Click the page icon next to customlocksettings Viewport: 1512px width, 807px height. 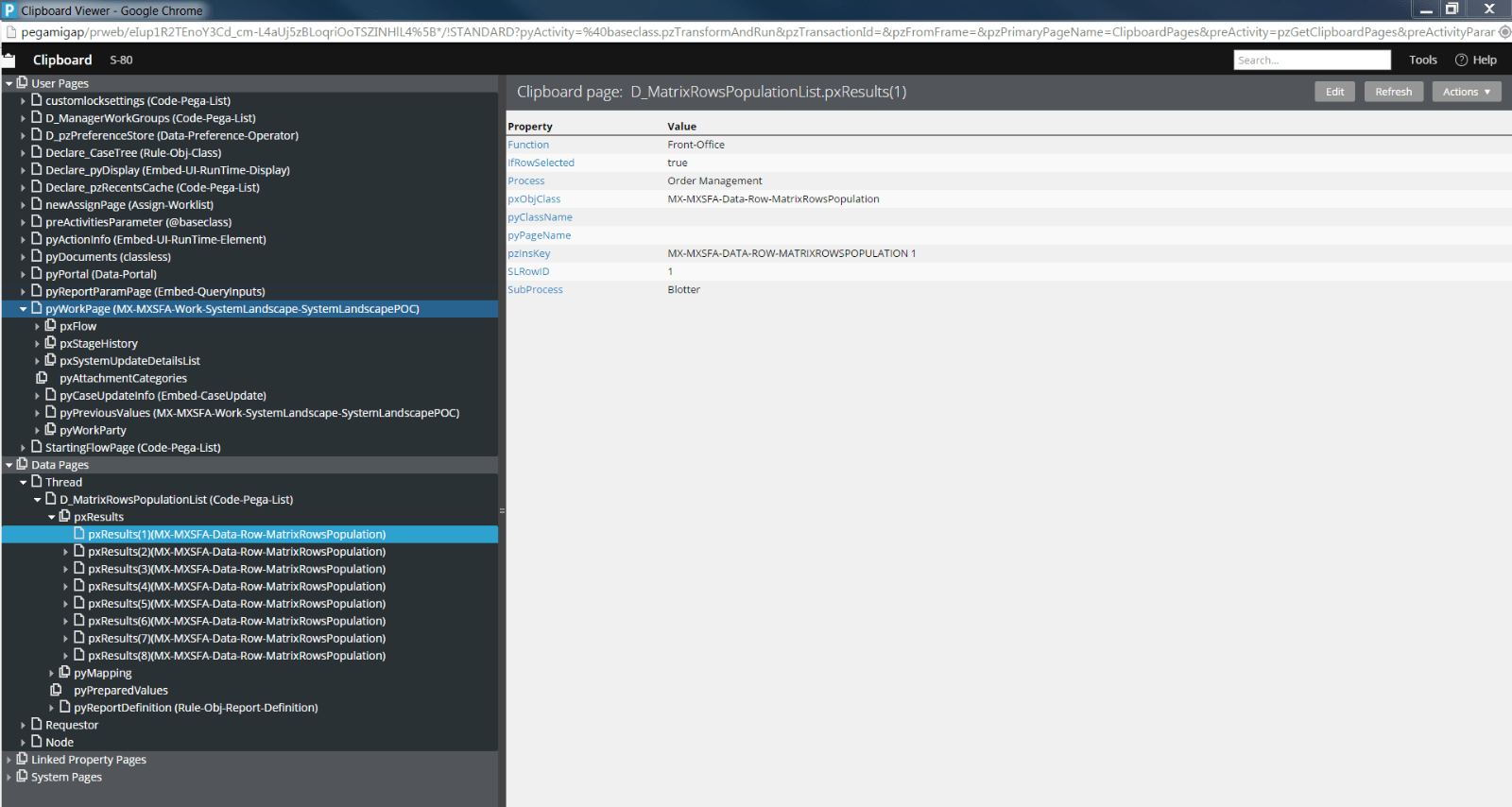(x=37, y=100)
